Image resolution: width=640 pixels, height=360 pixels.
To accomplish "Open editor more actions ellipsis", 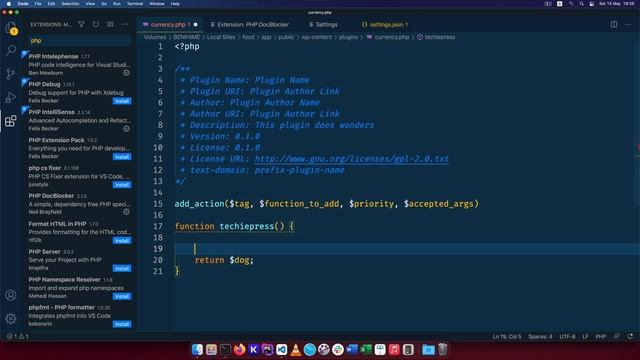I will pos(628,24).
